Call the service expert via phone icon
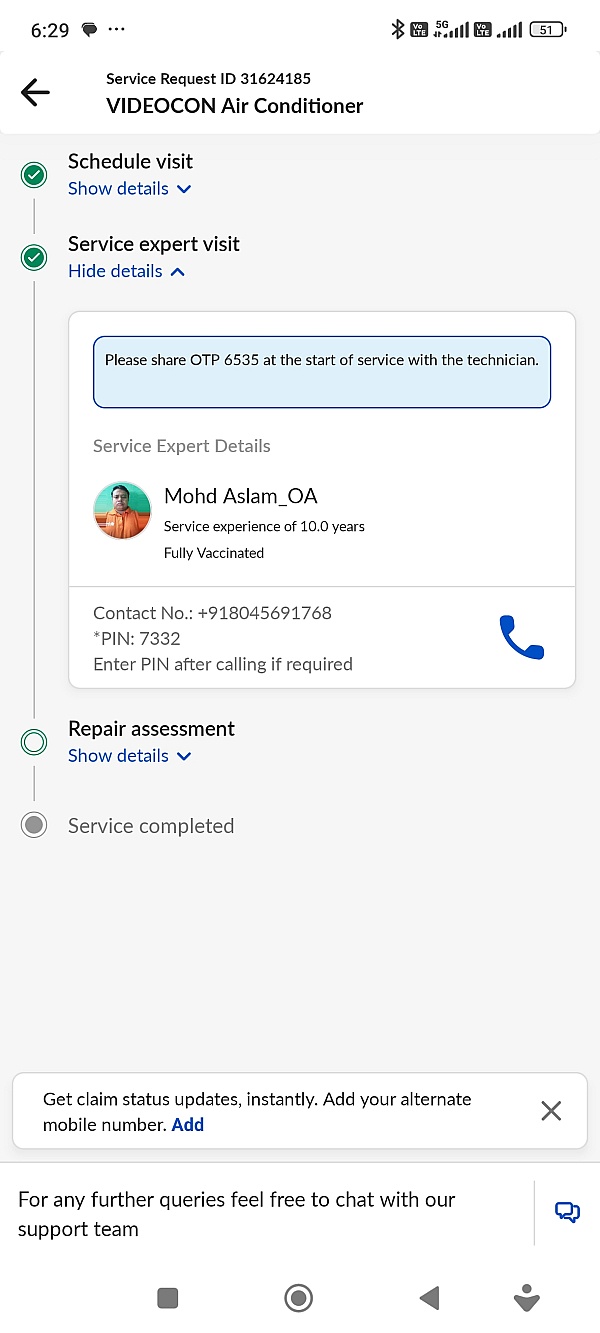This screenshot has width=600, height=1333. [521, 637]
